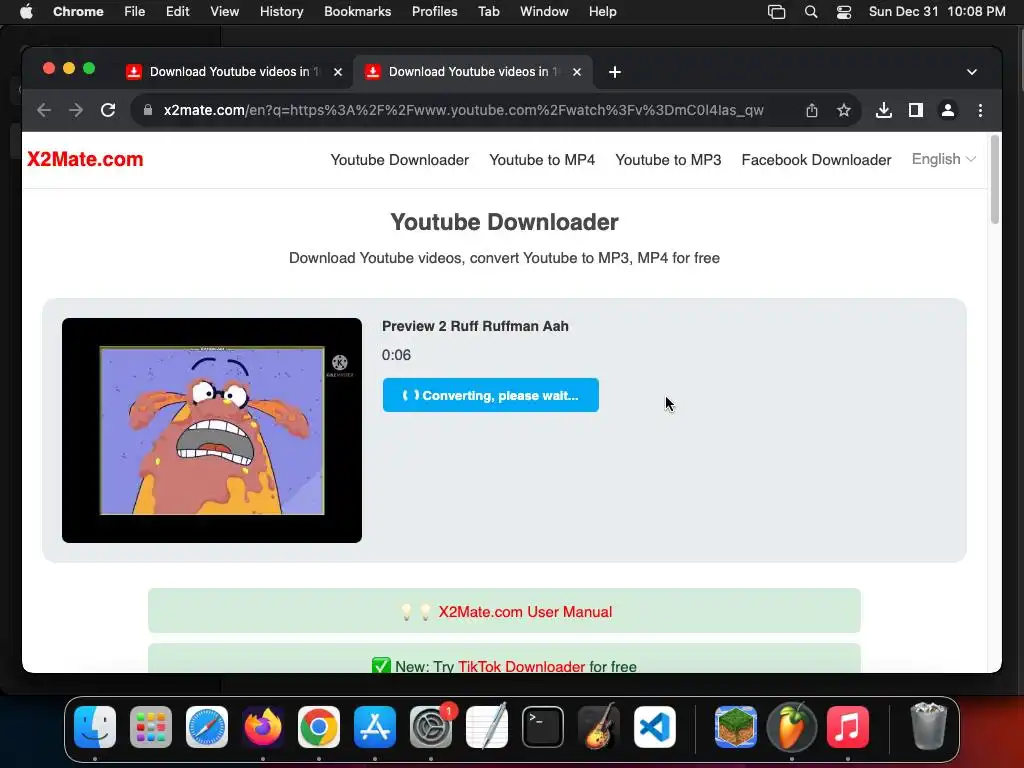Click the X2Mate.com logo
Image resolution: width=1024 pixels, height=768 pixels.
coord(85,159)
